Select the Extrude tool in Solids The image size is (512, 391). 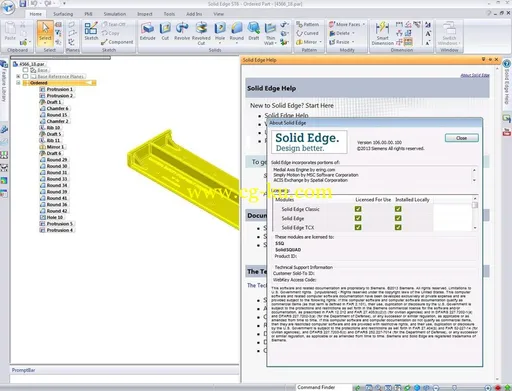tap(148, 32)
